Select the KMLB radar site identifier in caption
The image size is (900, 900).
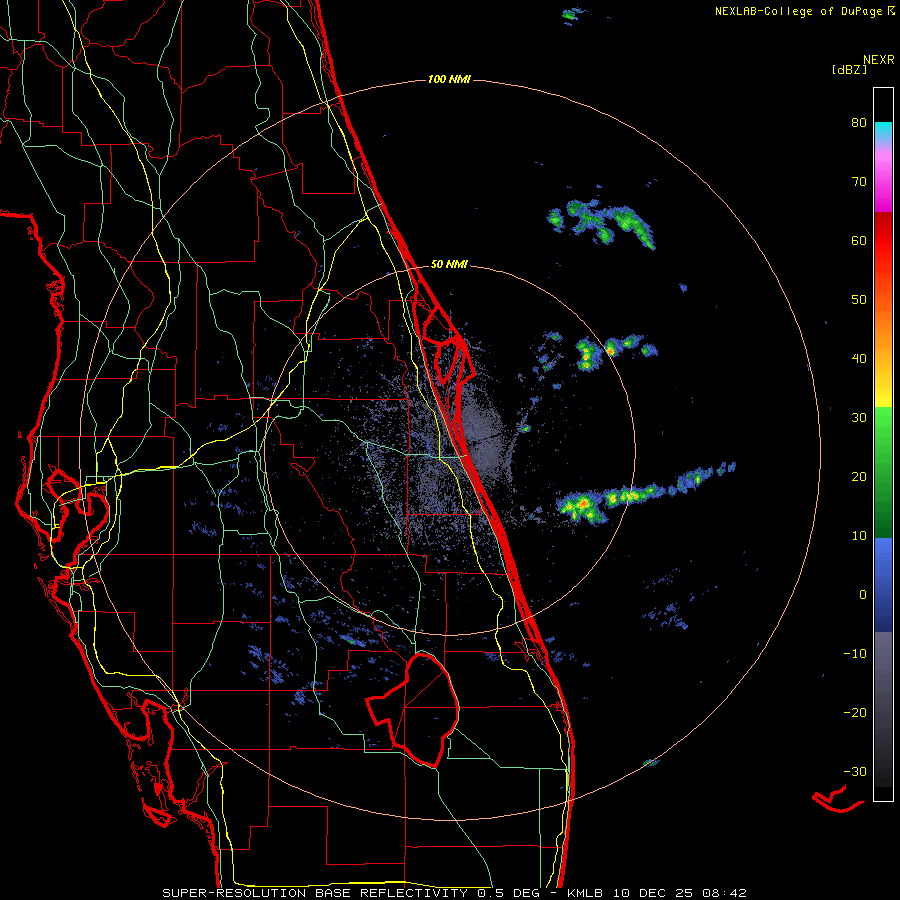tap(587, 893)
